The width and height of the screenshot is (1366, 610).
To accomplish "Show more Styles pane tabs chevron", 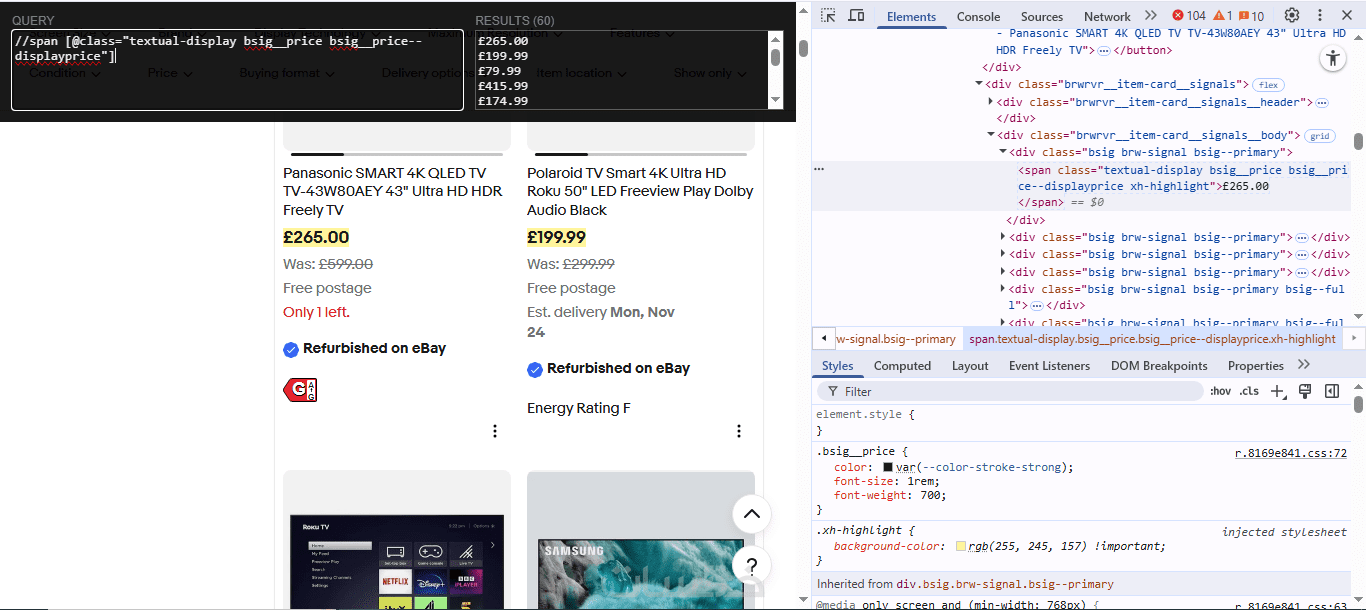I will pyautogui.click(x=1304, y=365).
